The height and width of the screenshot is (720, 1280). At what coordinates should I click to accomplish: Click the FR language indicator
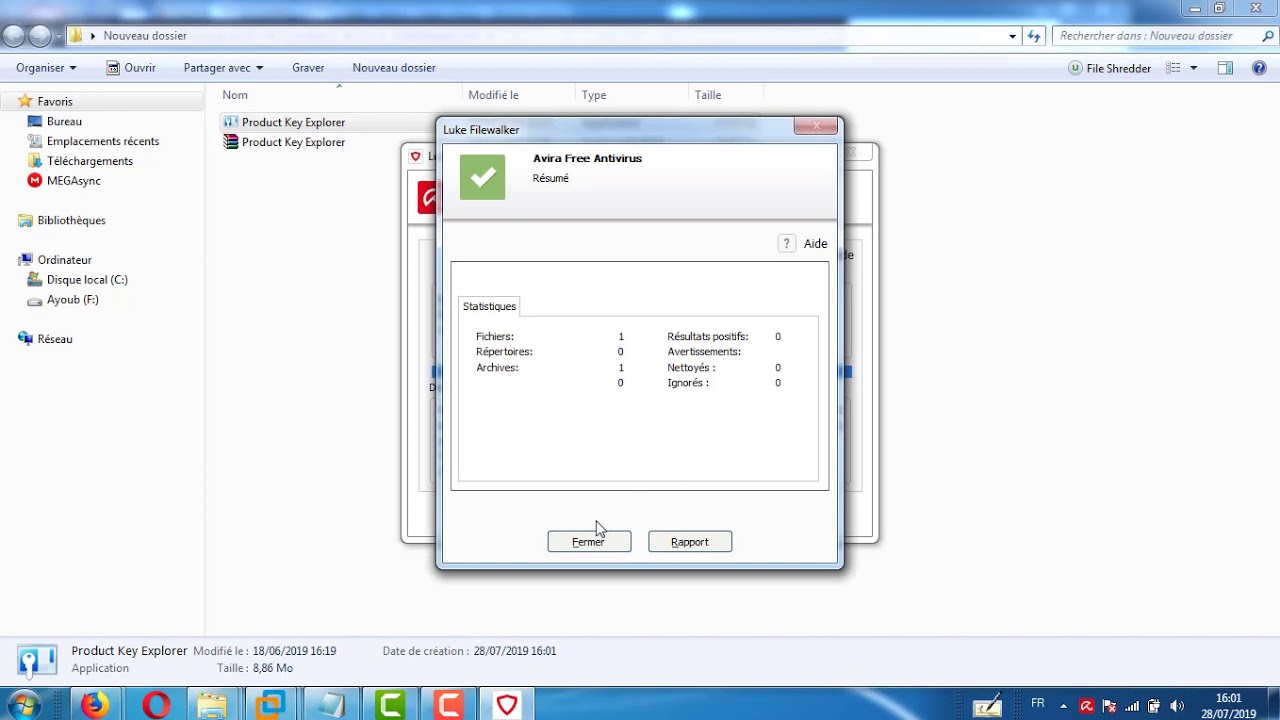pyautogui.click(x=1038, y=704)
